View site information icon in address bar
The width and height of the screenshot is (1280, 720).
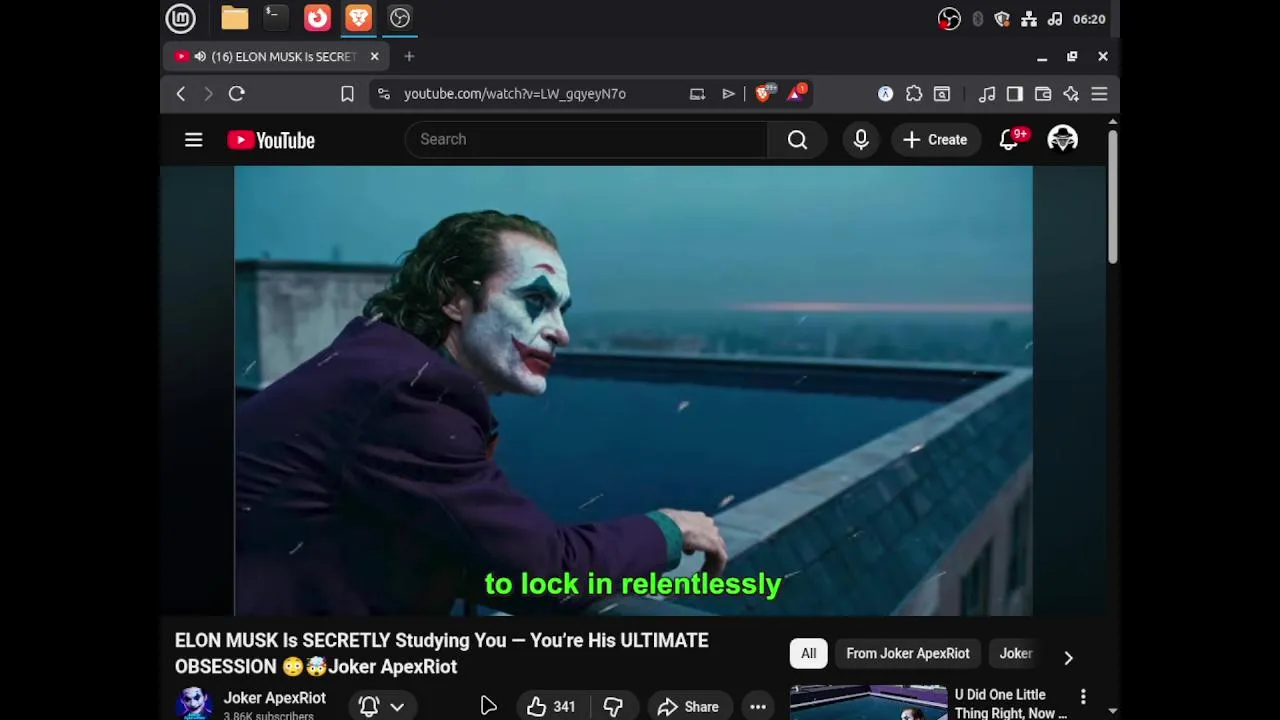[x=384, y=94]
